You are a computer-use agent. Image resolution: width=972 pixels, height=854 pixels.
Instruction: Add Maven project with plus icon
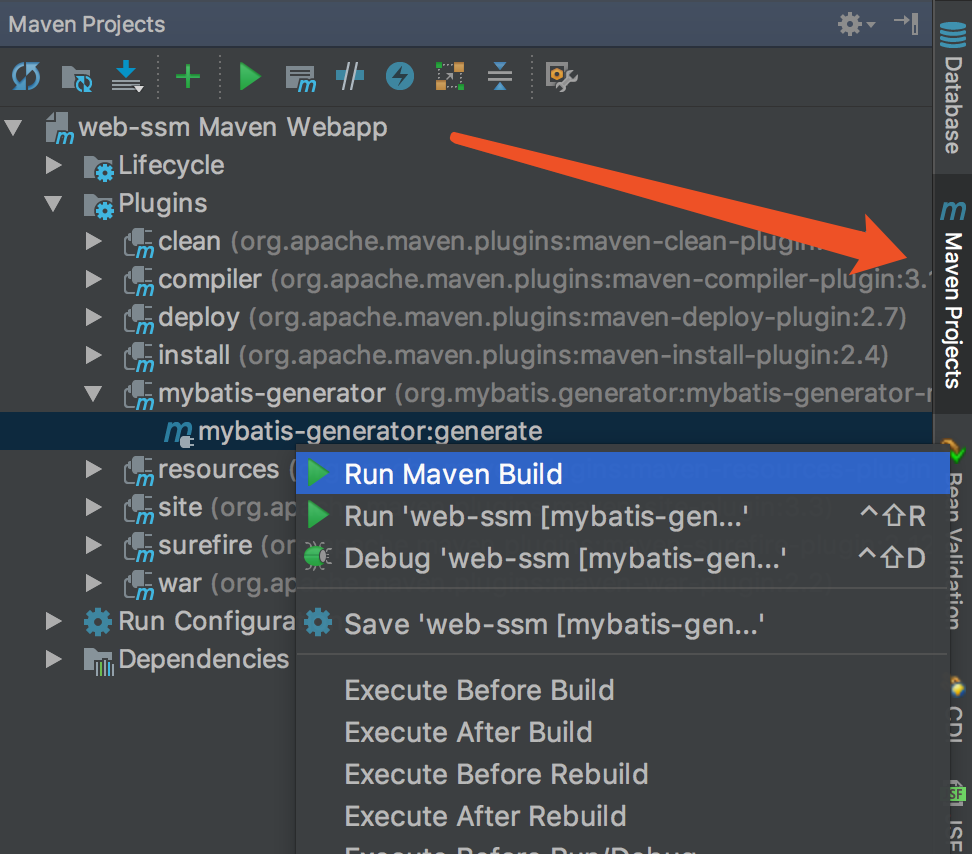point(188,77)
